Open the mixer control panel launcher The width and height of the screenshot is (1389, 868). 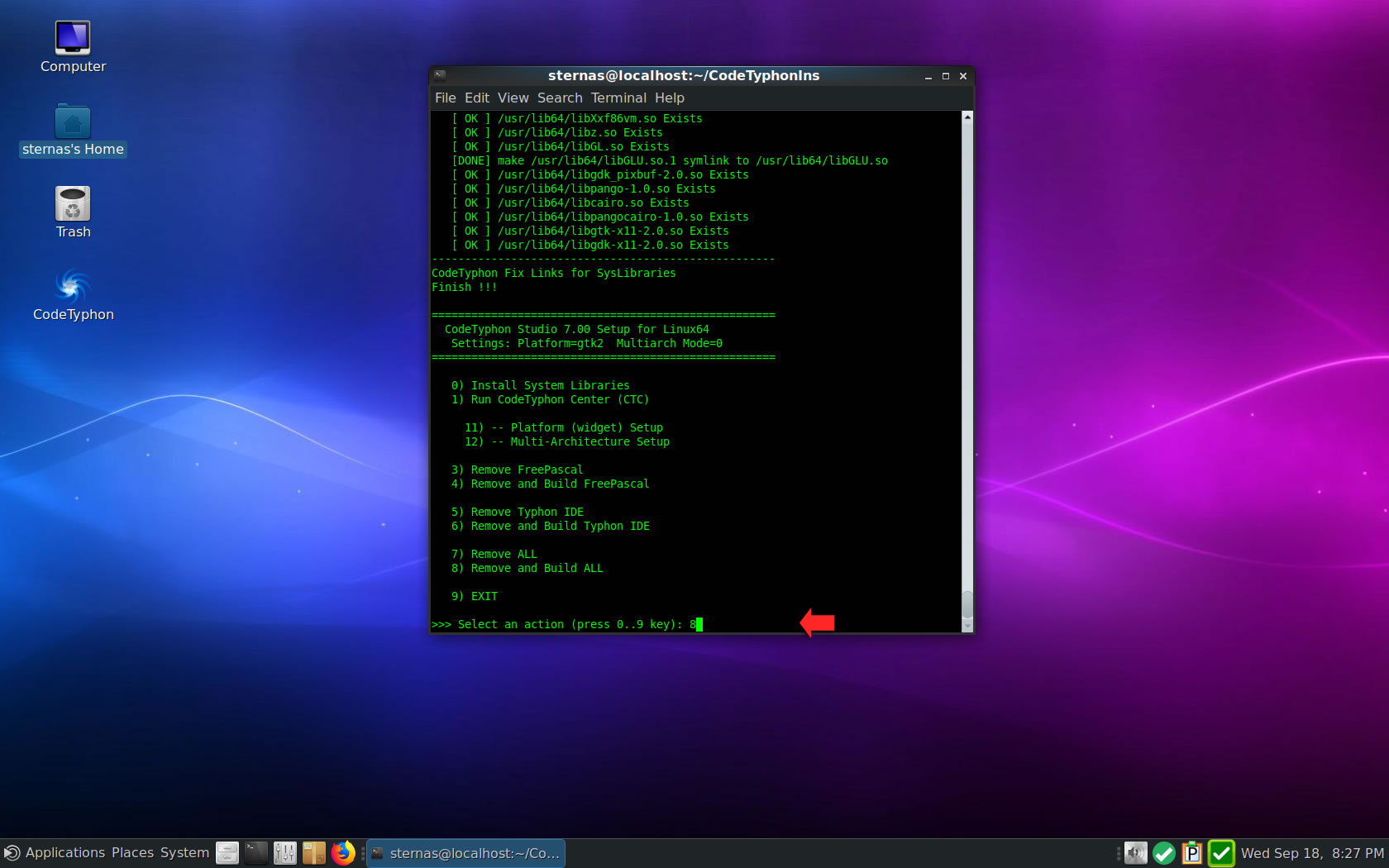[285, 853]
